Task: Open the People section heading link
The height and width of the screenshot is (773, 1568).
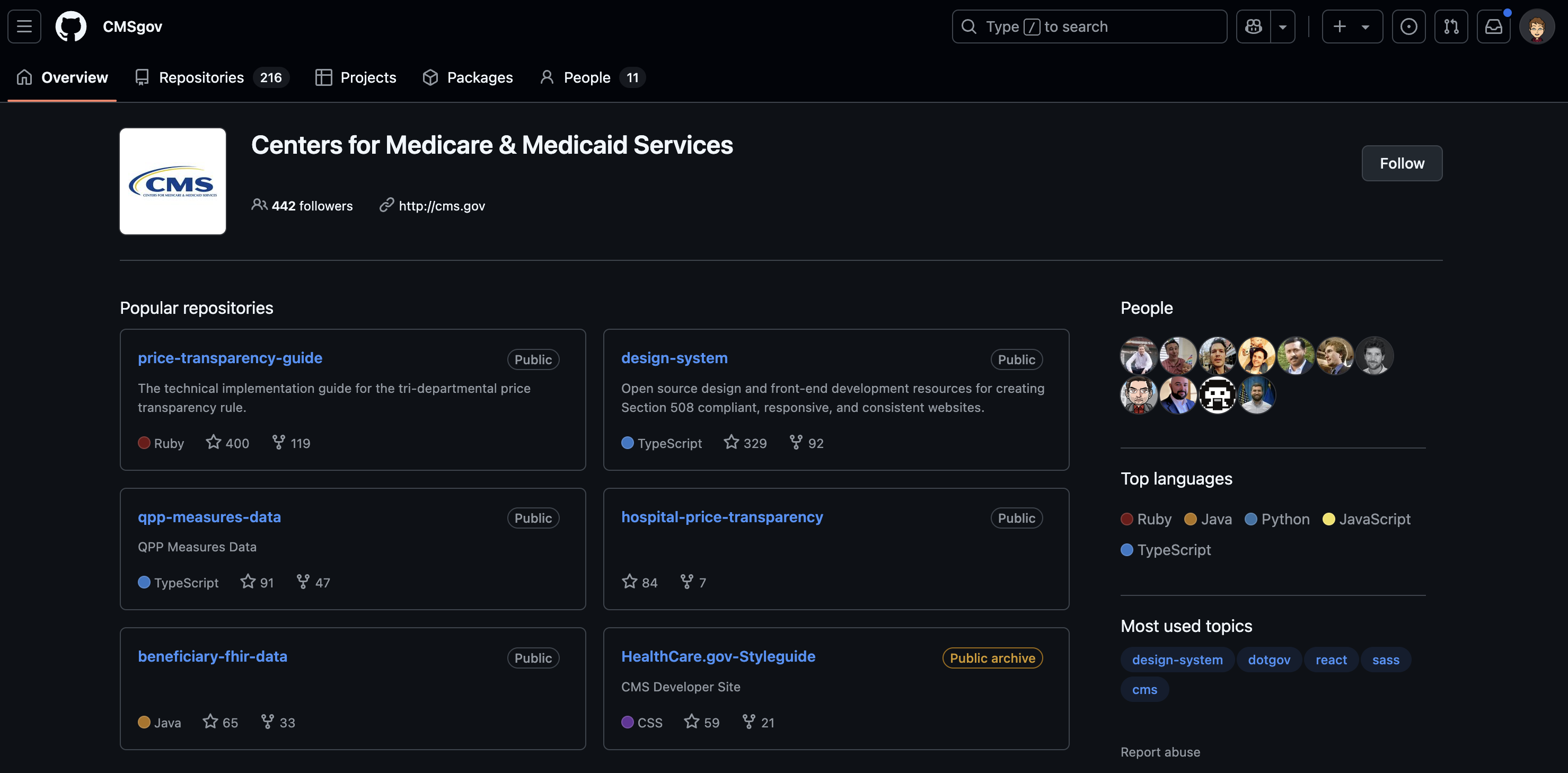Action: coord(1146,308)
